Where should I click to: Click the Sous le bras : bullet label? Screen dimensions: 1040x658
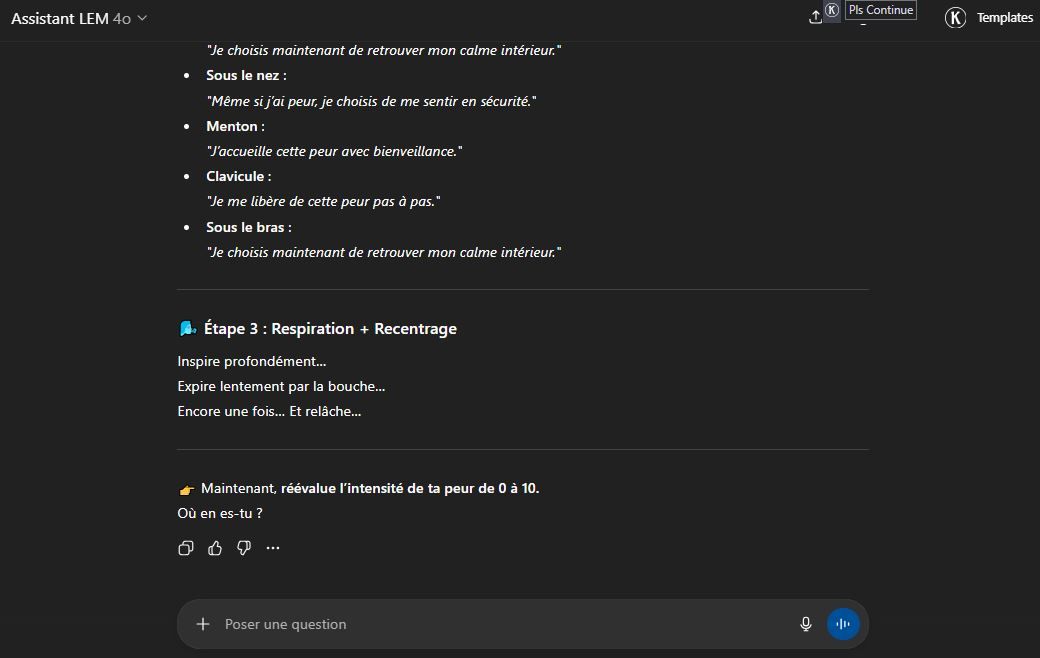[249, 228]
